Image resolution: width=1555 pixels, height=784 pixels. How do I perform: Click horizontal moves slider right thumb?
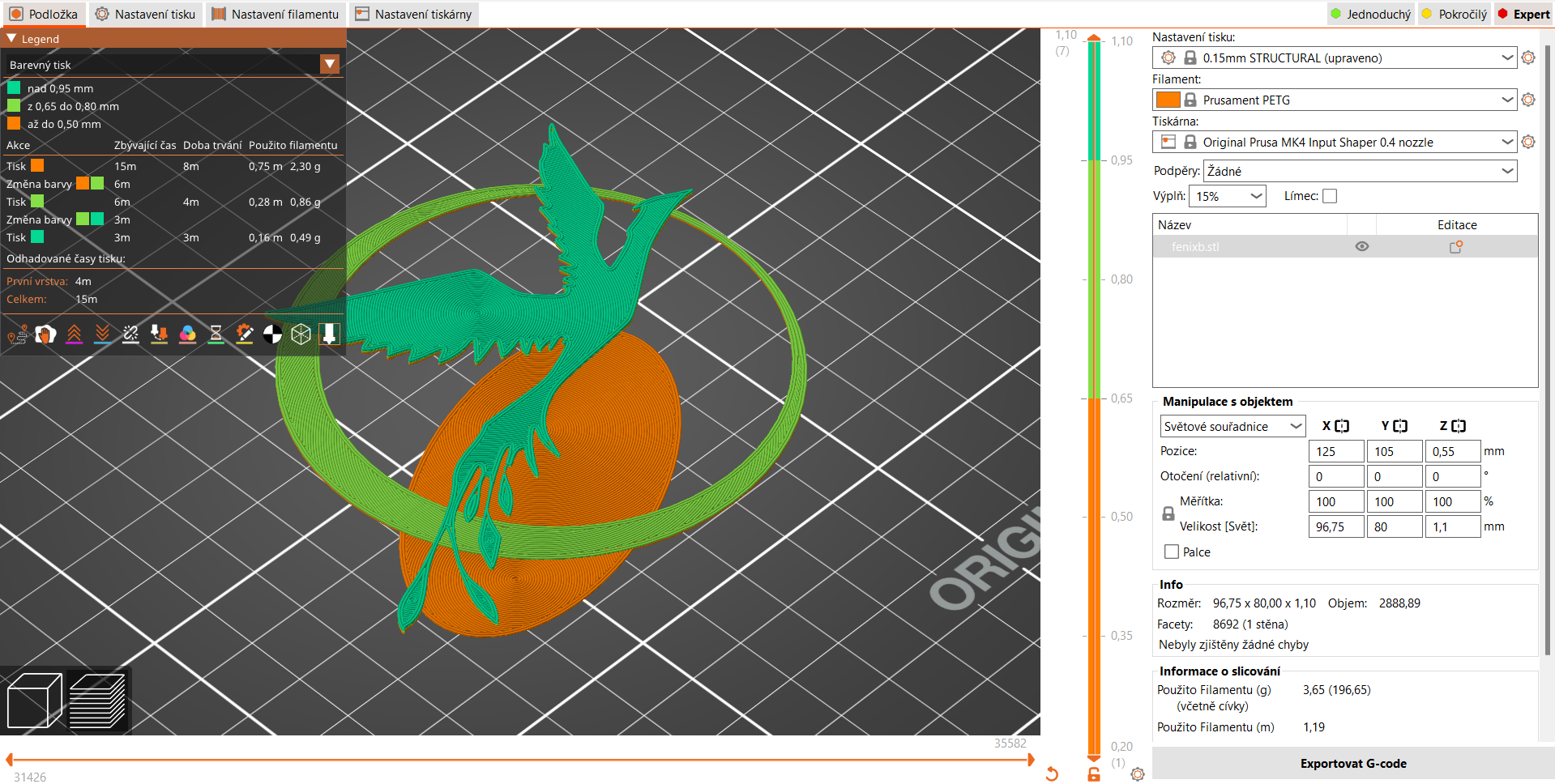point(1031,760)
